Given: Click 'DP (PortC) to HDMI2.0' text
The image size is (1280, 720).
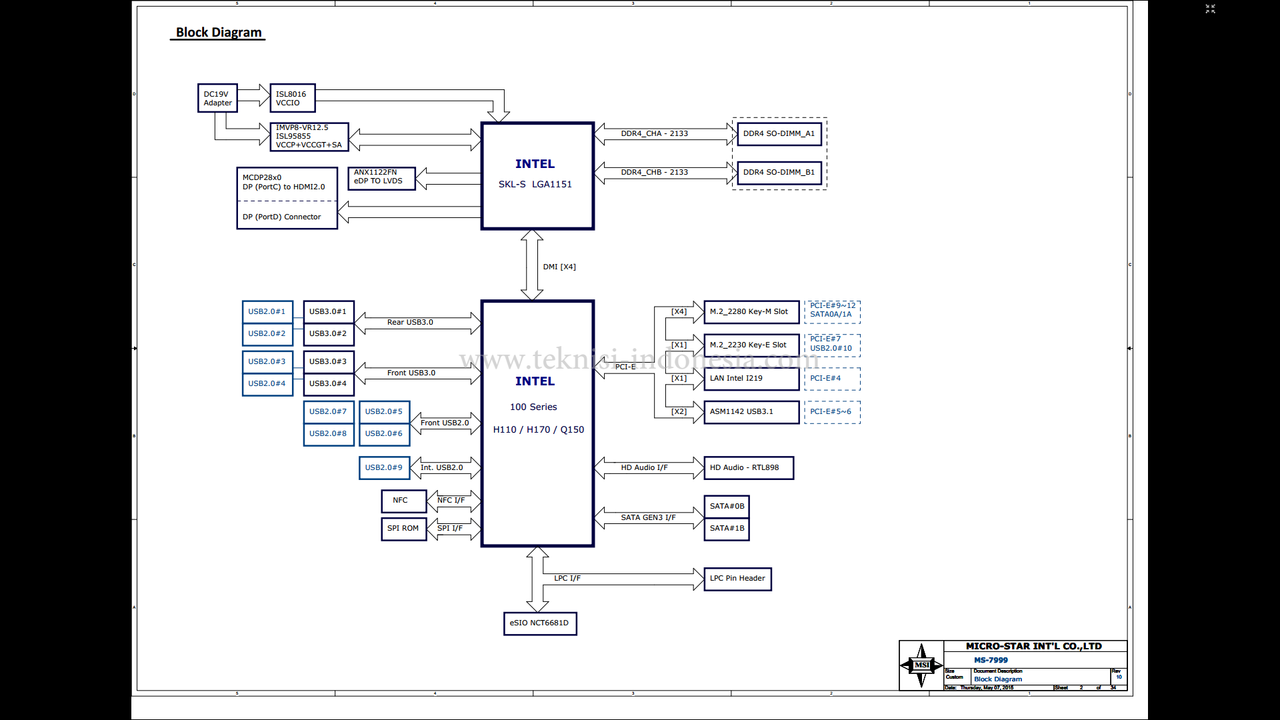Looking at the screenshot, I should point(283,186).
